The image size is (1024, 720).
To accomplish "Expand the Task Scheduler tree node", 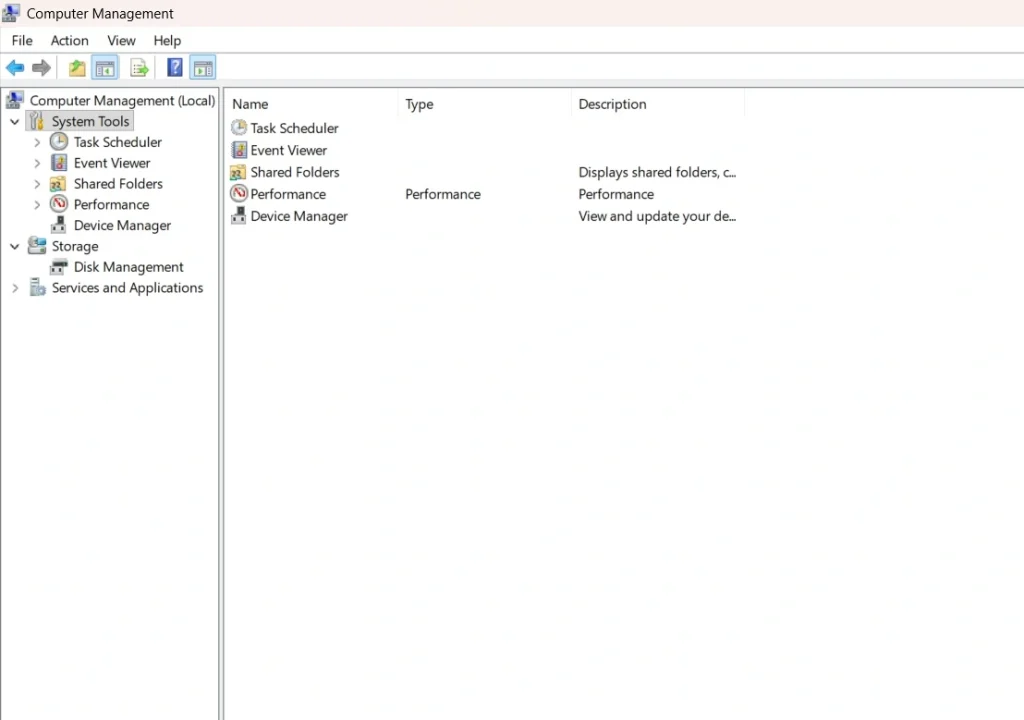I will [x=37, y=142].
